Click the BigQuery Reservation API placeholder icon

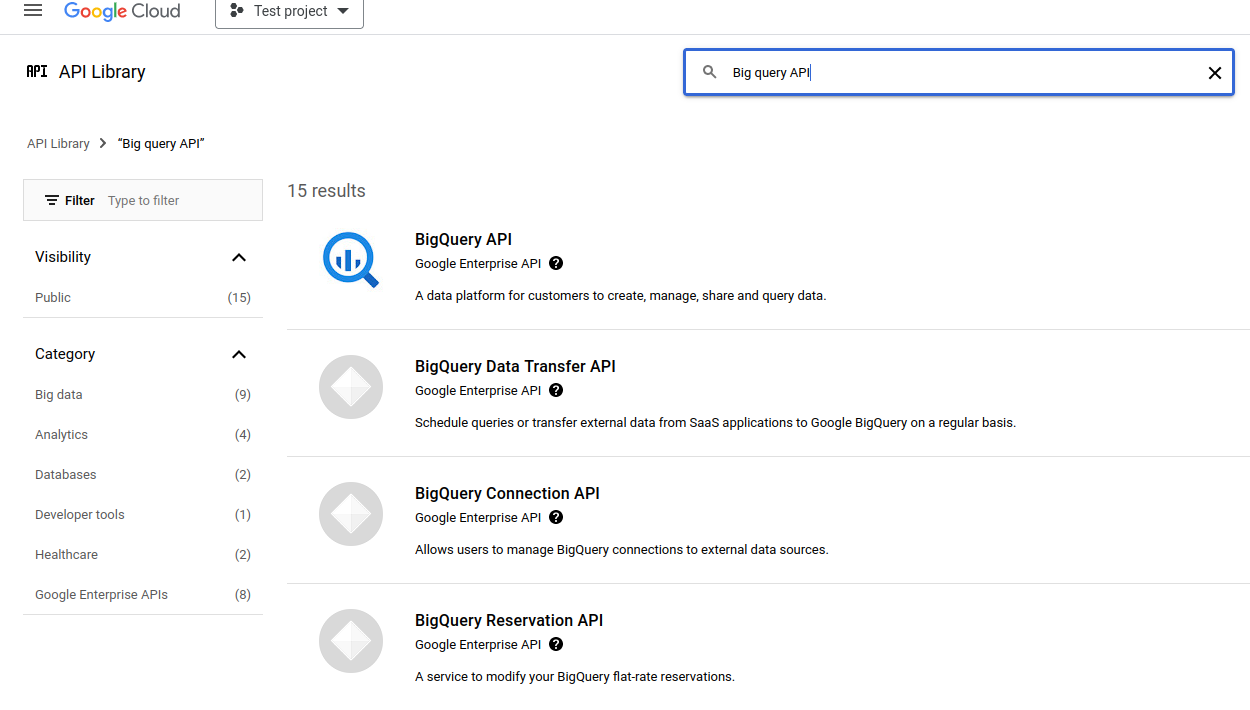[351, 641]
